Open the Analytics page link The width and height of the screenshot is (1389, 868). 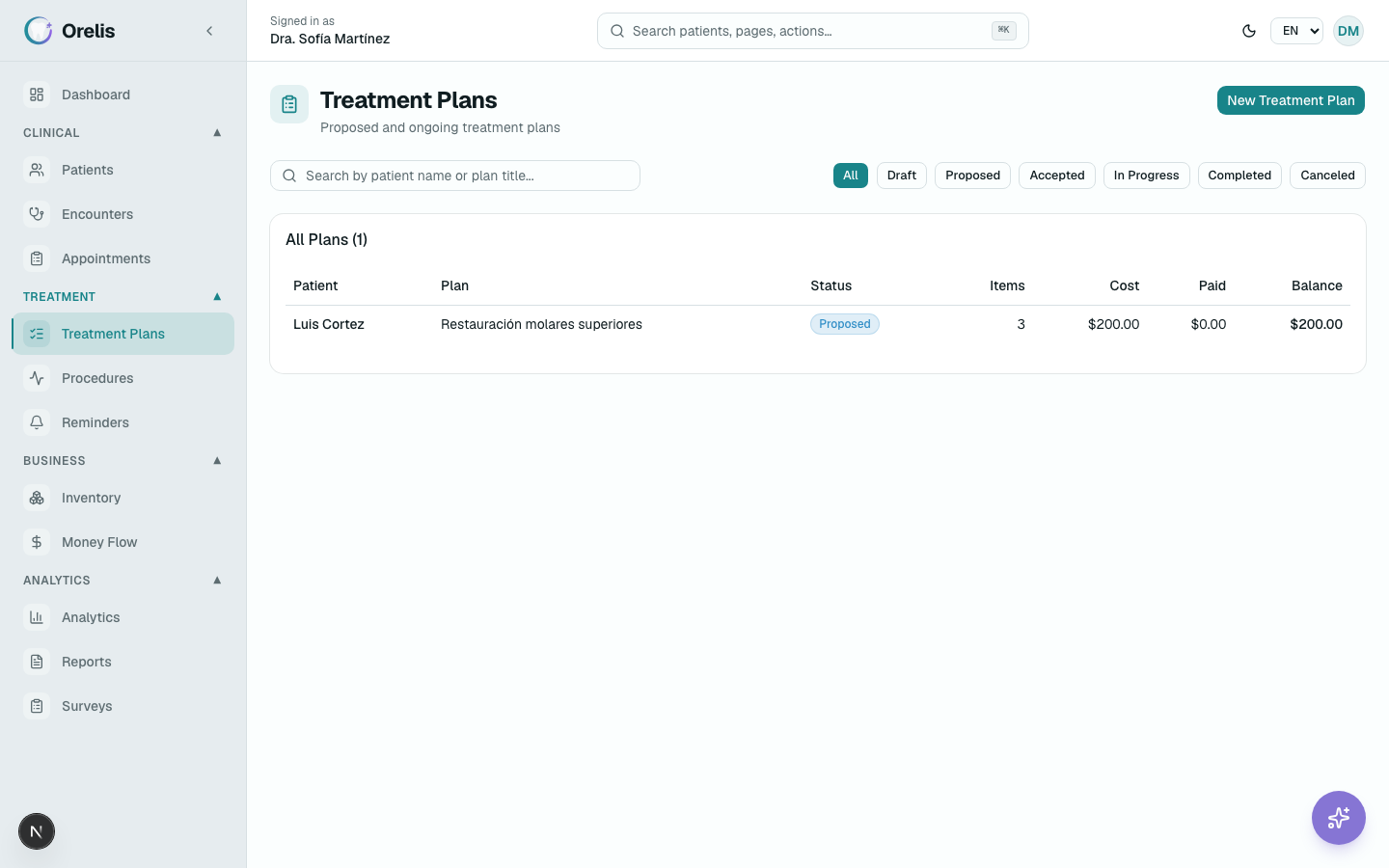[123, 617]
